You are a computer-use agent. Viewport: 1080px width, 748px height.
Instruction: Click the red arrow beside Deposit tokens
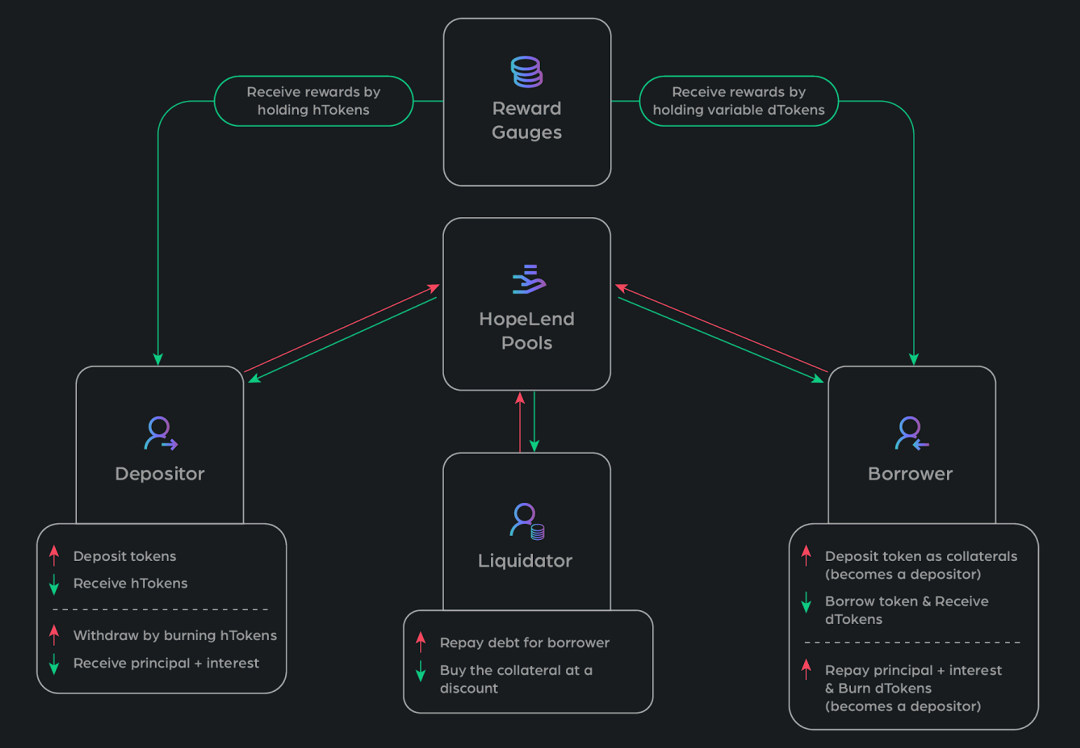point(54,555)
